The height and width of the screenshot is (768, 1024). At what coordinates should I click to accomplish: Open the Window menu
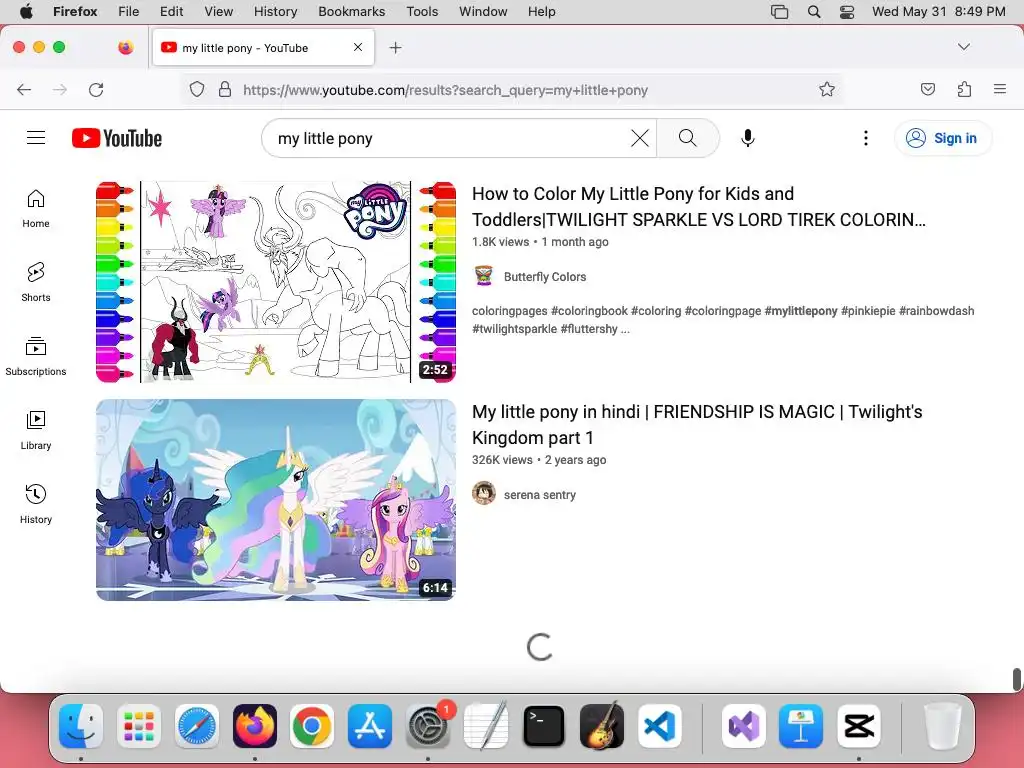[x=483, y=12]
